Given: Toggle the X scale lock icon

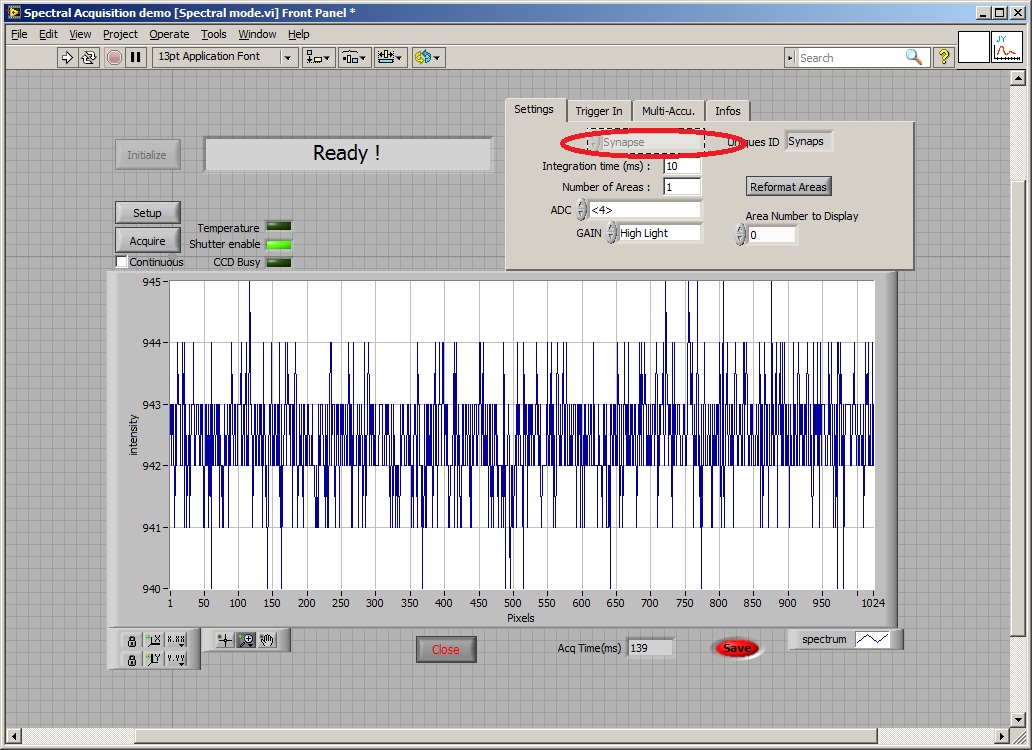Looking at the screenshot, I should 131,640.
